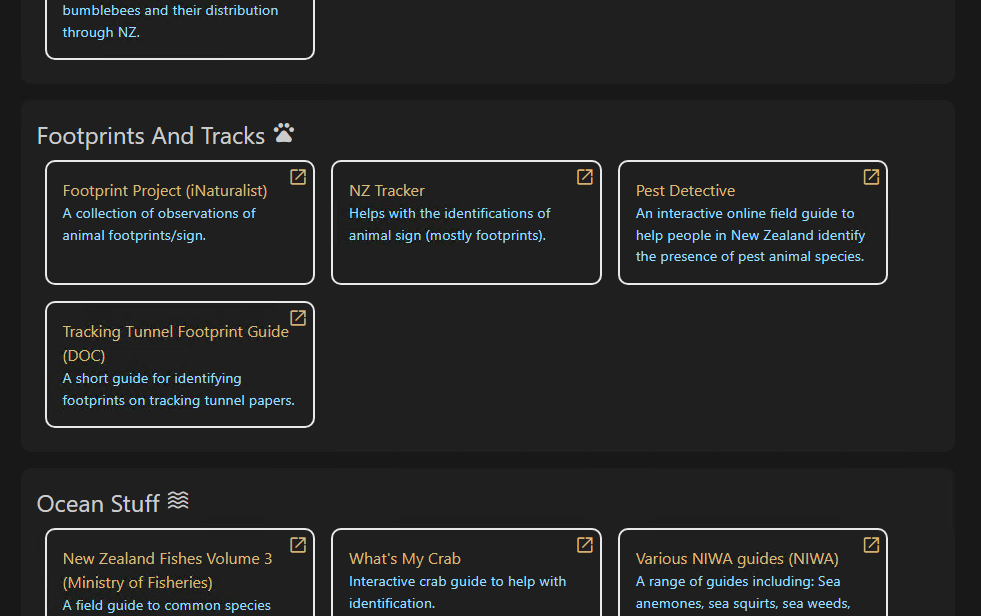
Task: Open external link icon on New Zealand Fishes Volume 3 card
Action: (298, 545)
